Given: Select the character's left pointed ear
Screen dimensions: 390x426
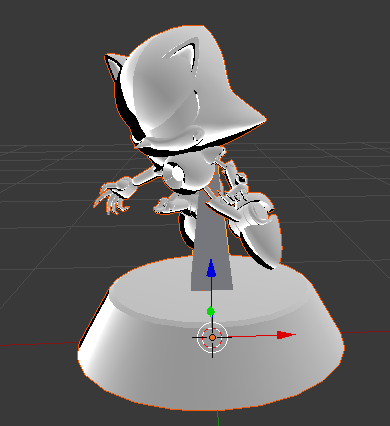Looking at the screenshot, I should point(114,68).
